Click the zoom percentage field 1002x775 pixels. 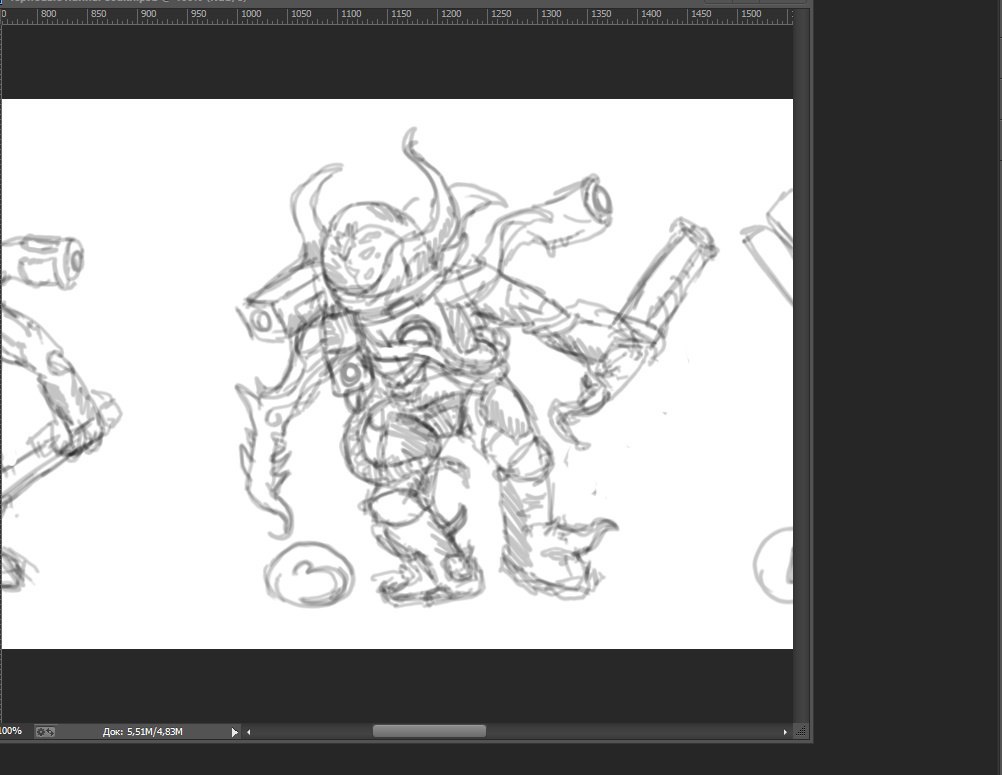click(12, 732)
